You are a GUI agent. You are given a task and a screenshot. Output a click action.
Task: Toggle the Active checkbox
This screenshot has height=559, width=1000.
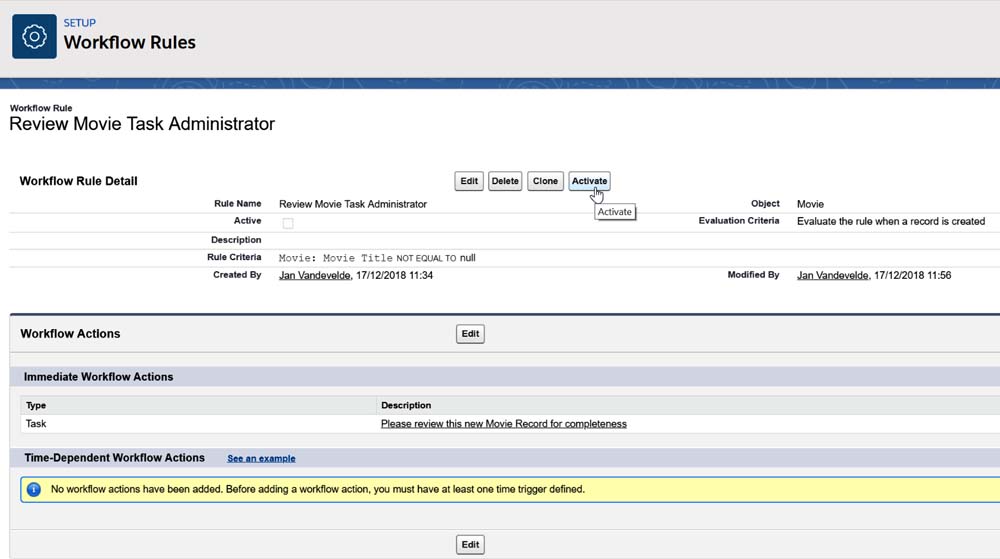coord(288,223)
